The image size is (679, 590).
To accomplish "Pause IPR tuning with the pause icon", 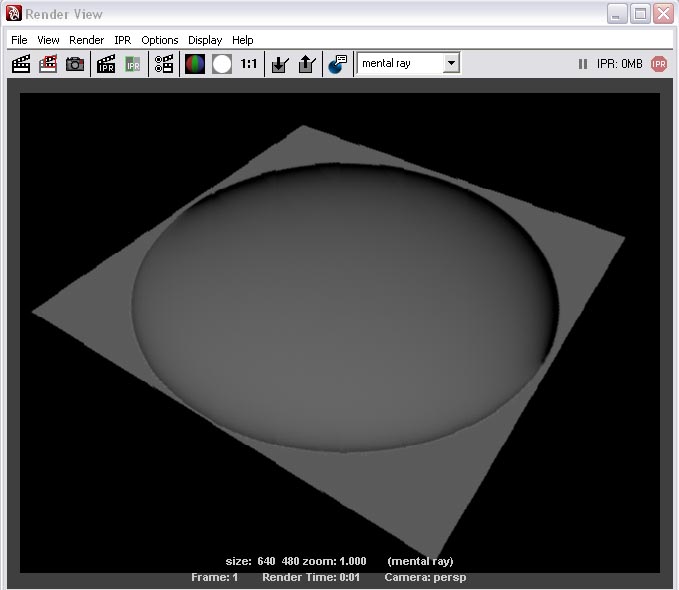I will click(583, 64).
